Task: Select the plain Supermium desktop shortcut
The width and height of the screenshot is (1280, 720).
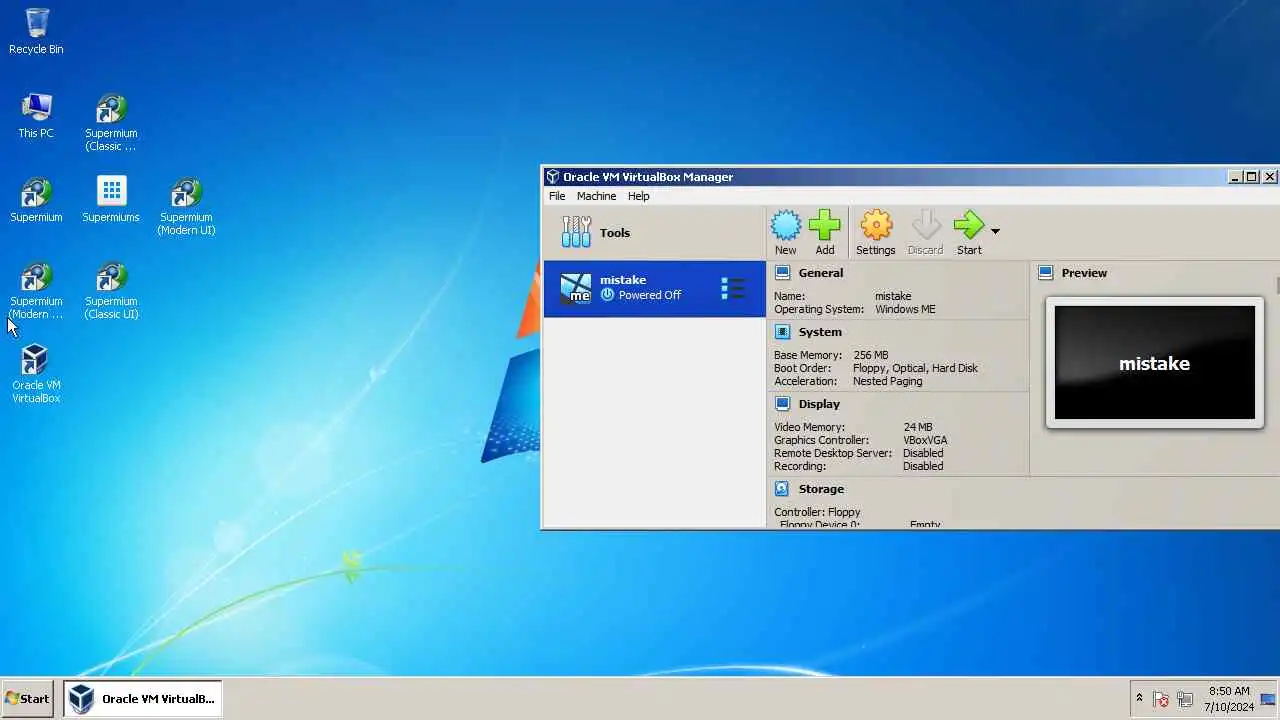Action: click(x=36, y=199)
